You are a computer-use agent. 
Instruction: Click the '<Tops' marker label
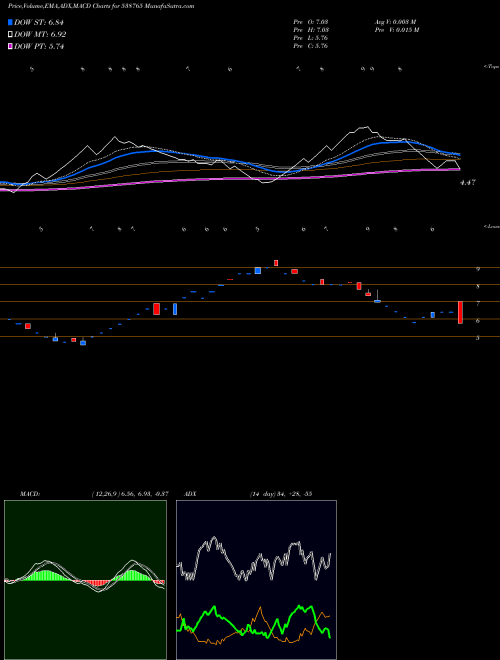coord(492,67)
